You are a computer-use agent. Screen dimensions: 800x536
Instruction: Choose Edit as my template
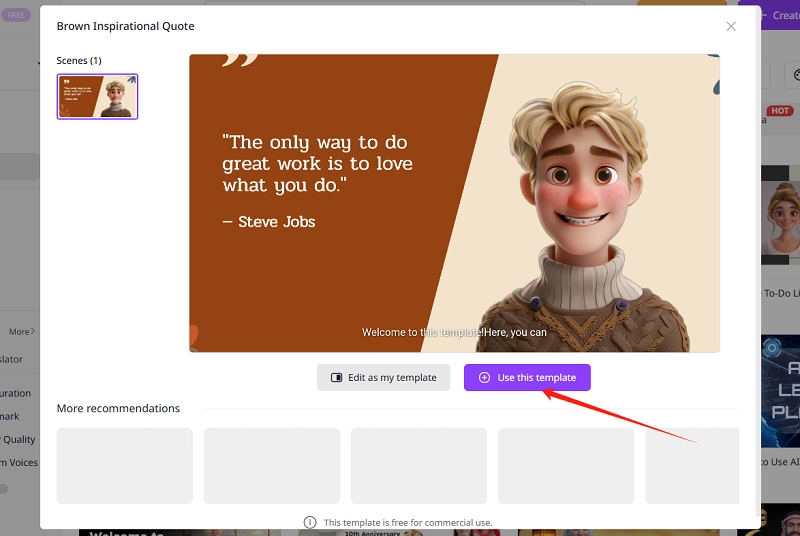point(384,378)
